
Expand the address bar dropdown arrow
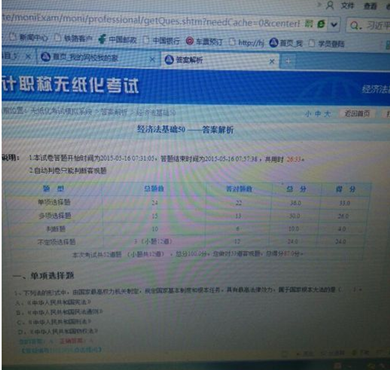point(334,25)
